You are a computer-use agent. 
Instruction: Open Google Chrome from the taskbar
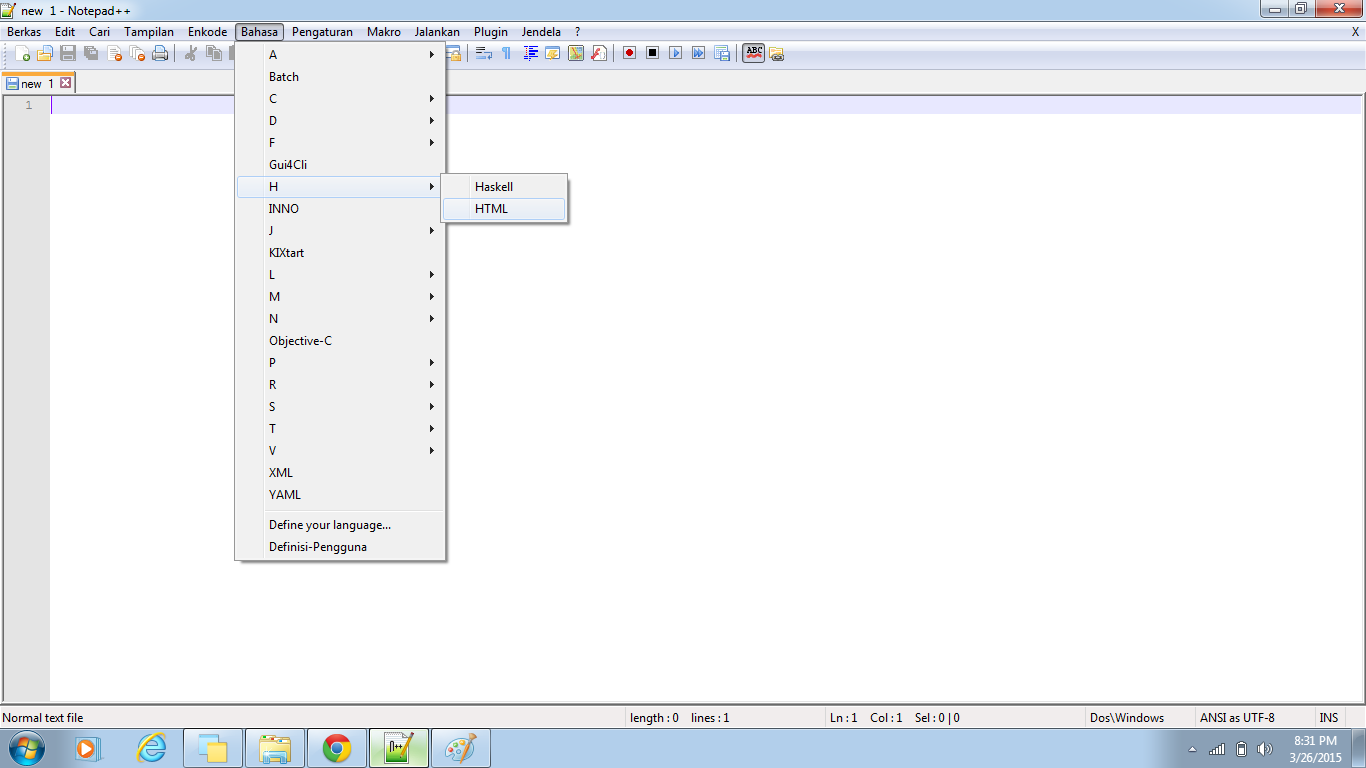click(x=337, y=748)
